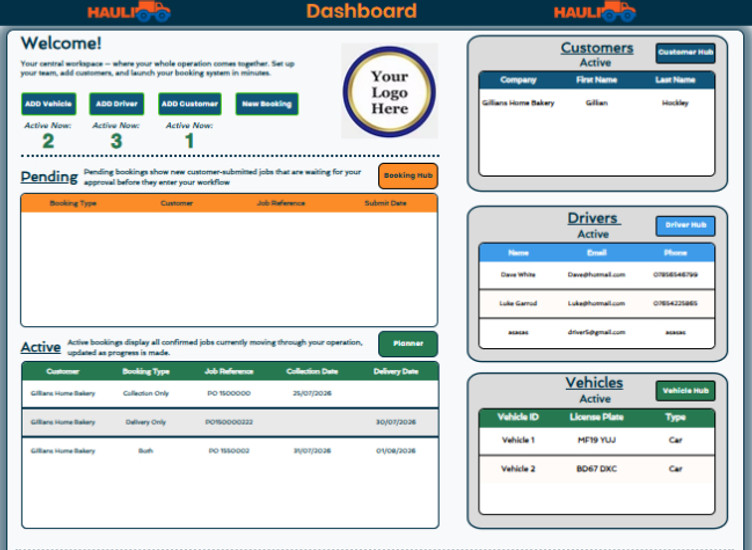Click the Your Logo Here image

pyautogui.click(x=389, y=92)
